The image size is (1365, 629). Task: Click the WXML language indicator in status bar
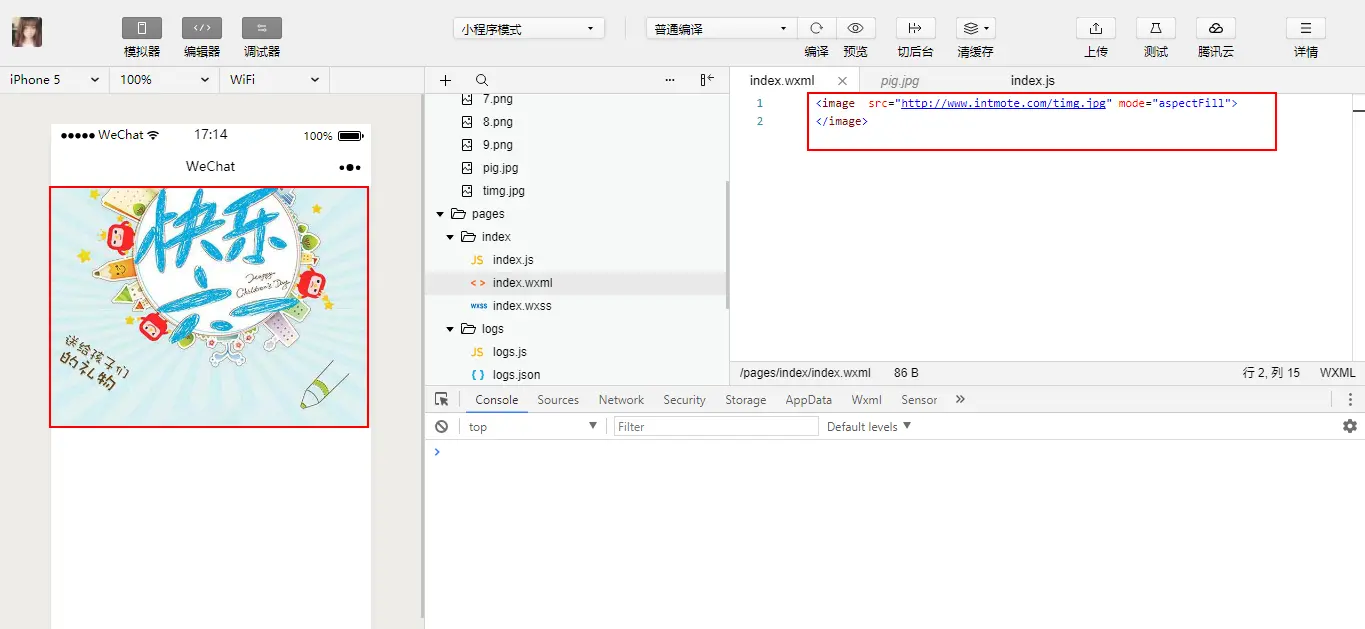click(1337, 373)
